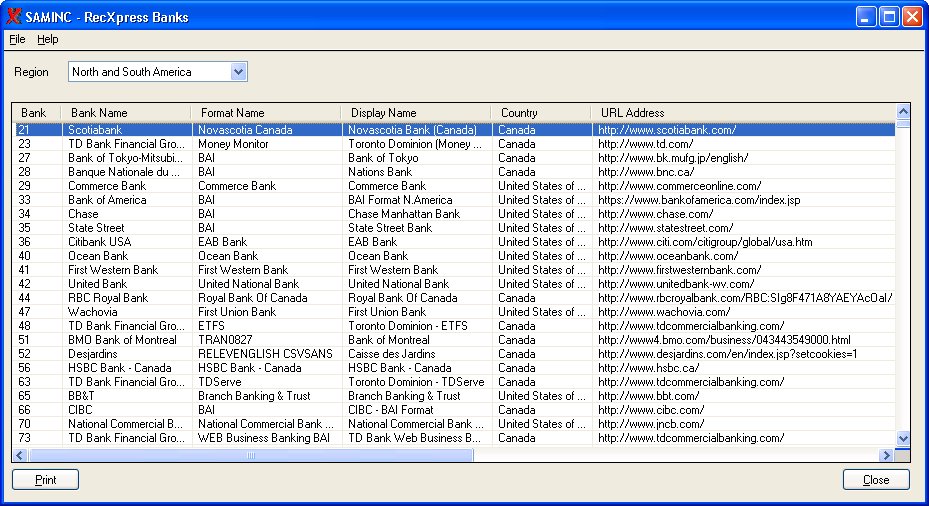Screen dimensions: 929x506
Task: Close window with the title bar X
Action: (912, 17)
